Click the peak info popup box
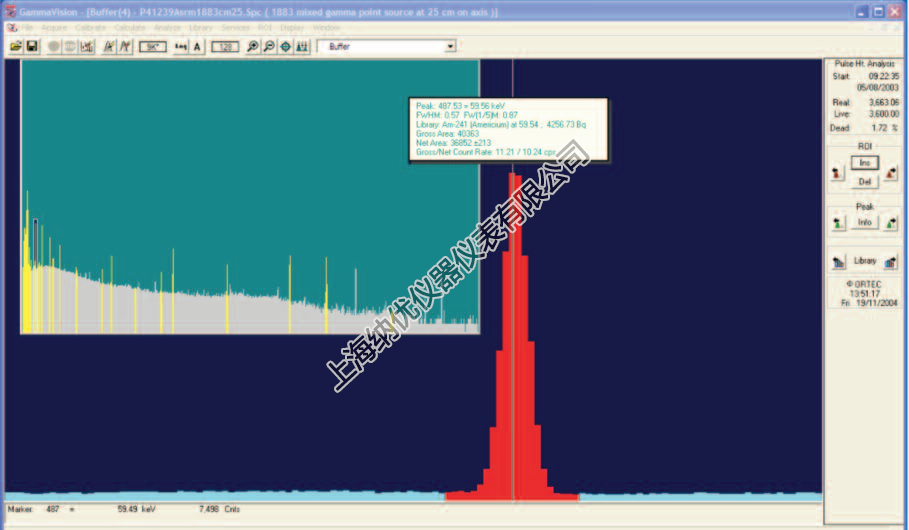909x530 pixels. click(x=508, y=129)
